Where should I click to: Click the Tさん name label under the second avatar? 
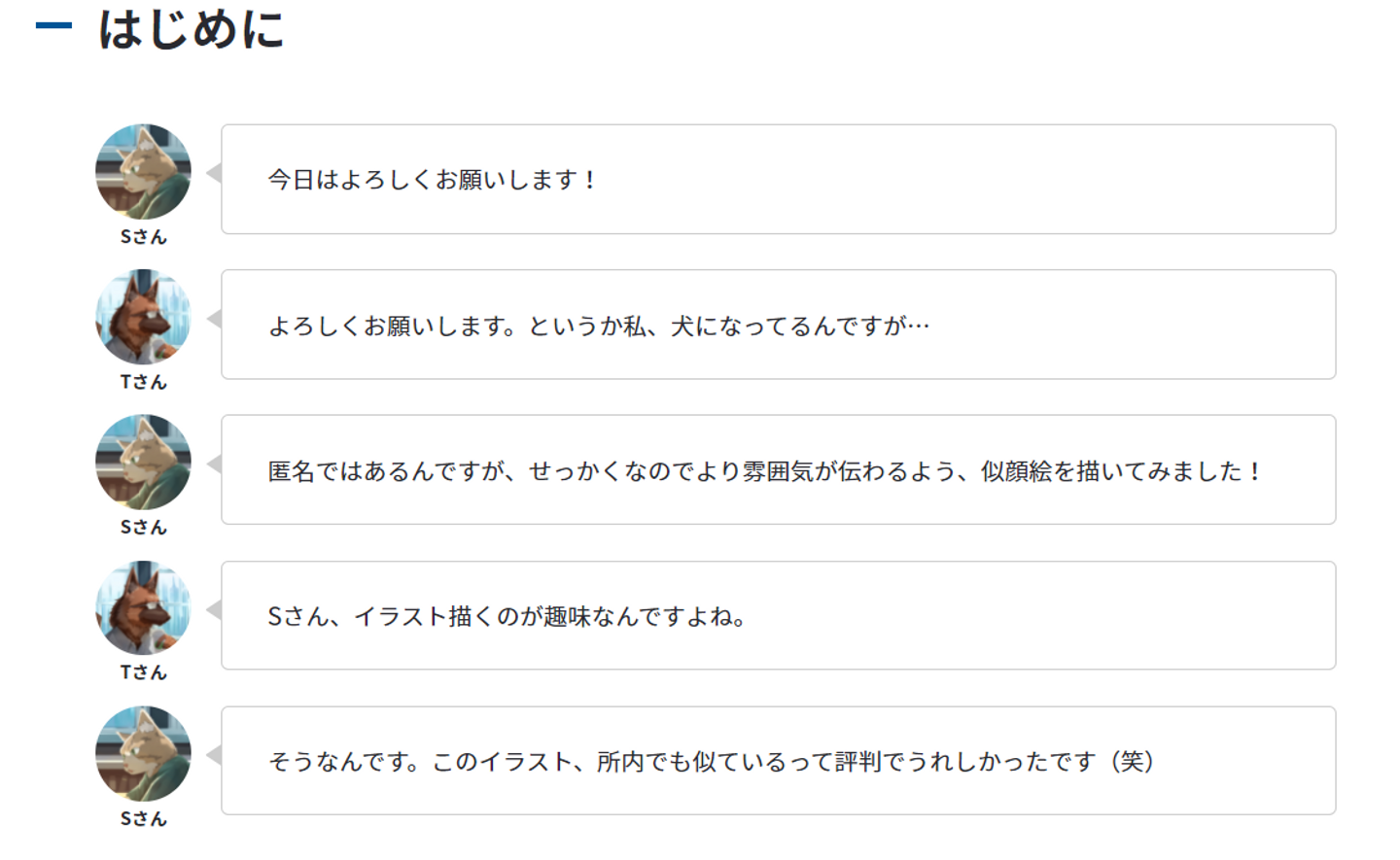143,382
